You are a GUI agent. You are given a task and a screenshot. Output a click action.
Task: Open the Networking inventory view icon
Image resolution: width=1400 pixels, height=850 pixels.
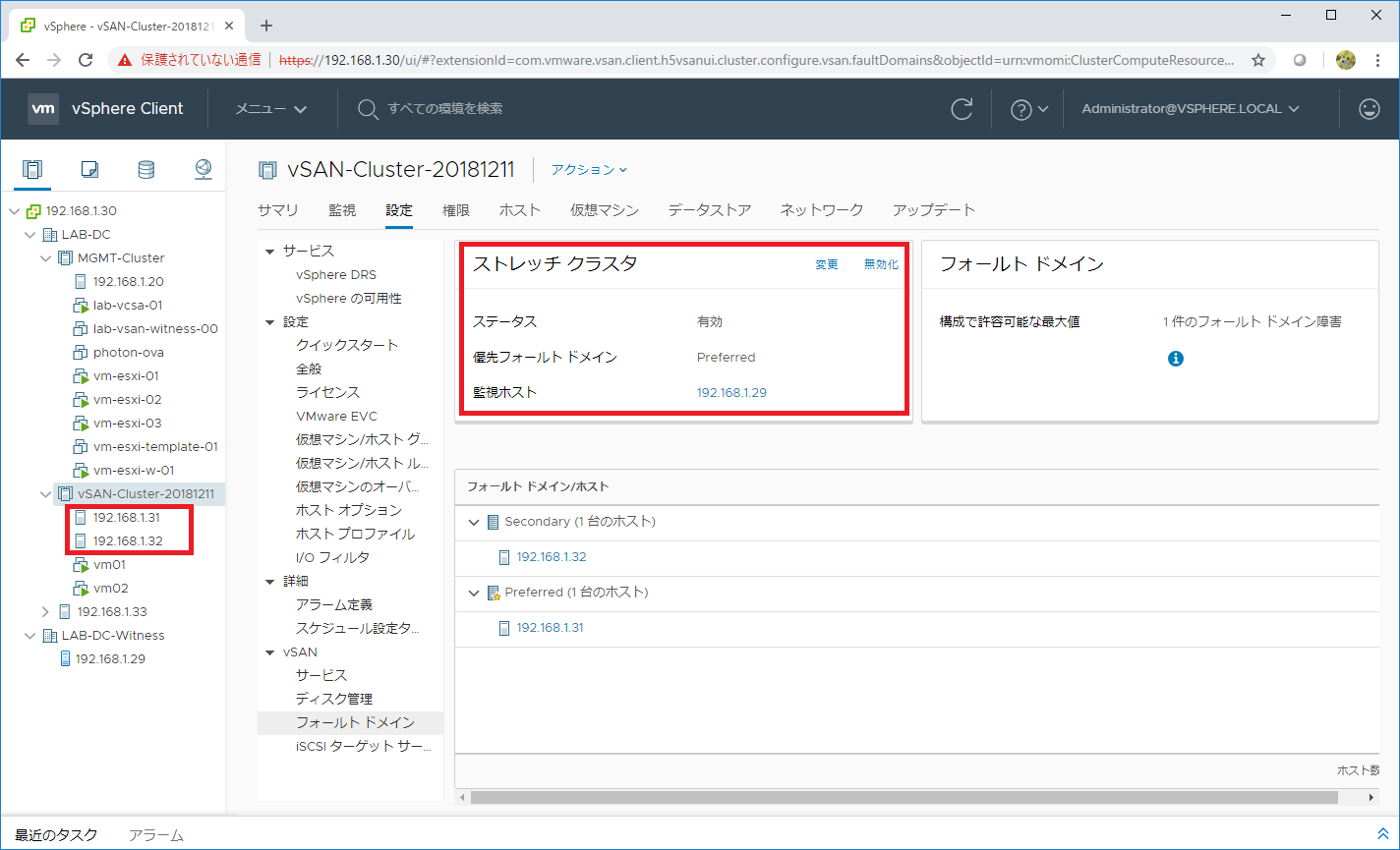pos(204,169)
